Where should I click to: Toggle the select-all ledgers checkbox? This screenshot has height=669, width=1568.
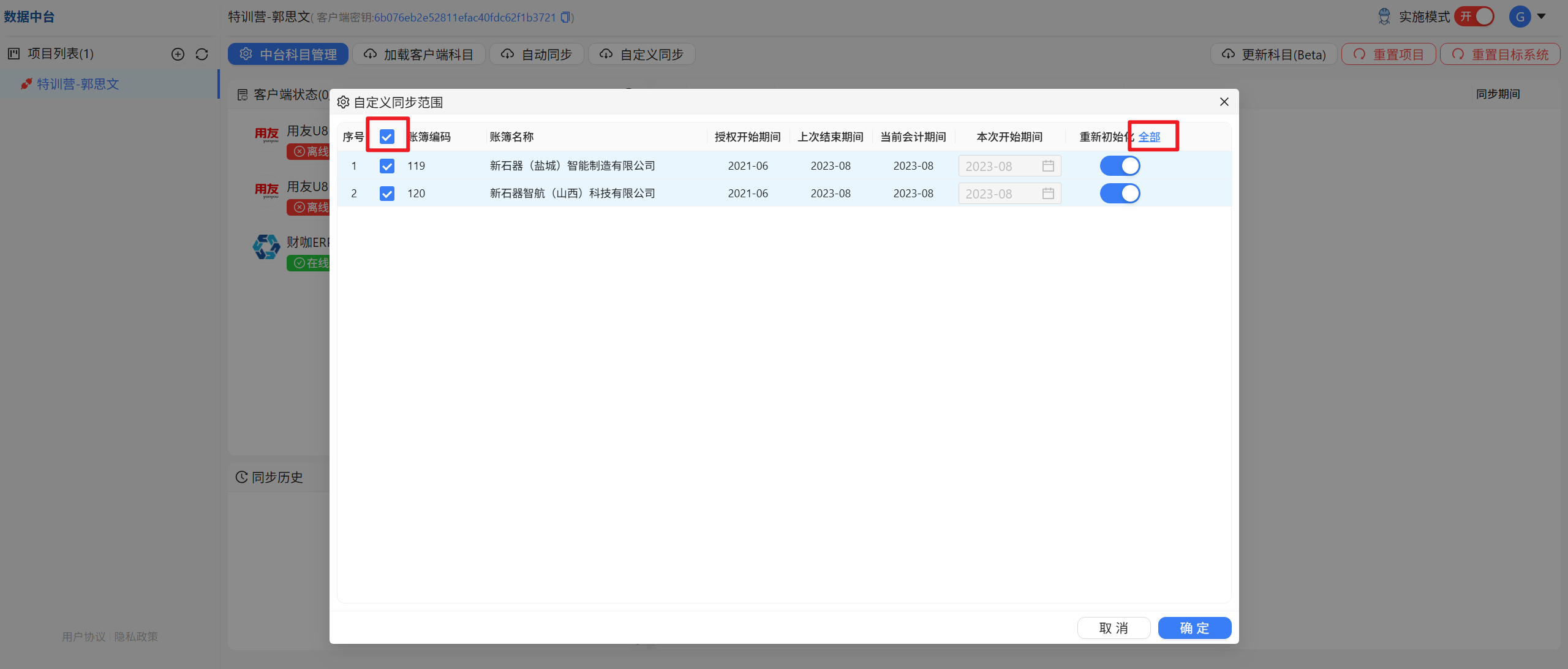coord(387,137)
